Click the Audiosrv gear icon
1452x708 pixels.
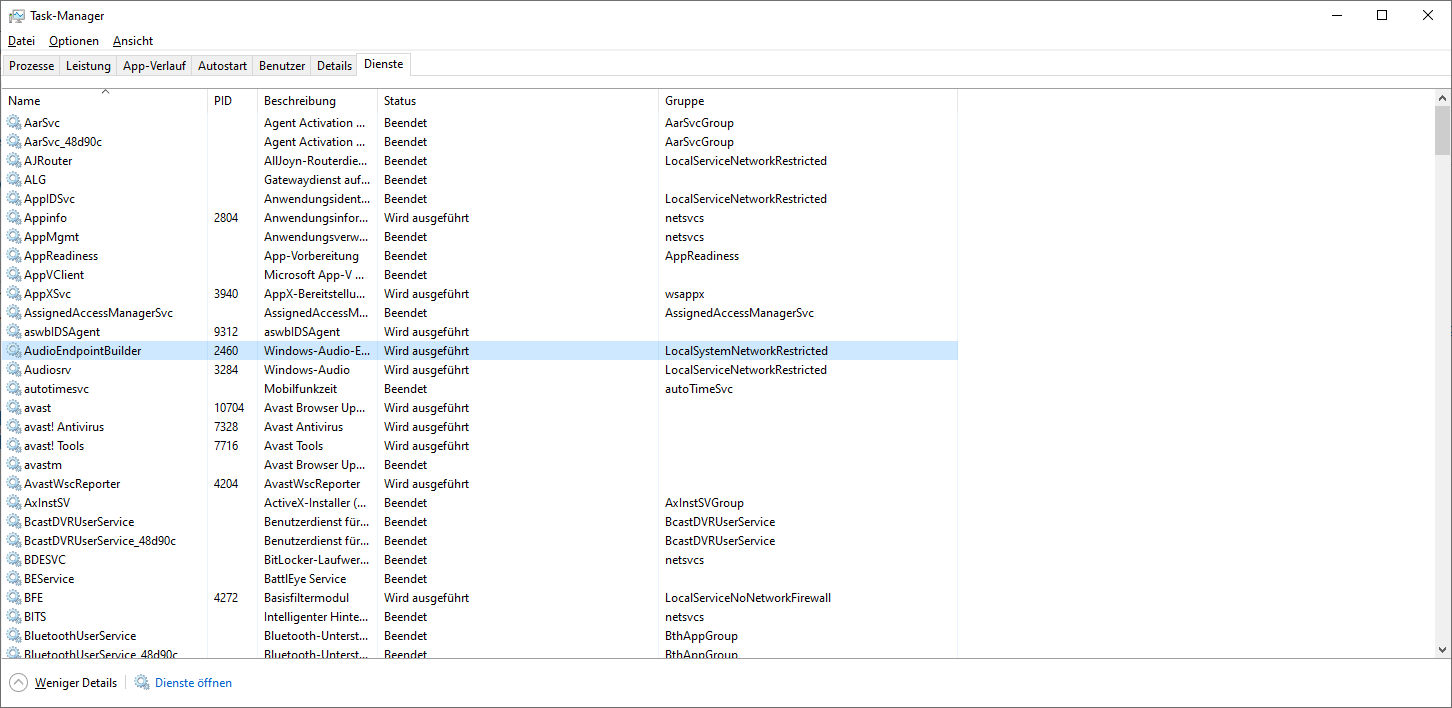coord(14,370)
